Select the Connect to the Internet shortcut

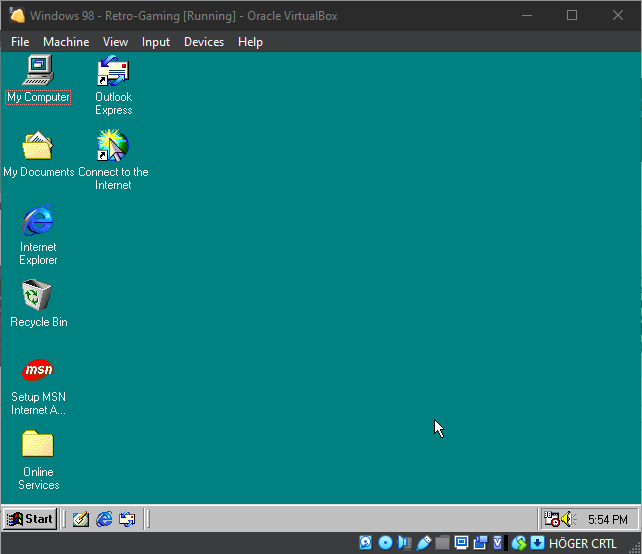[x=113, y=145]
